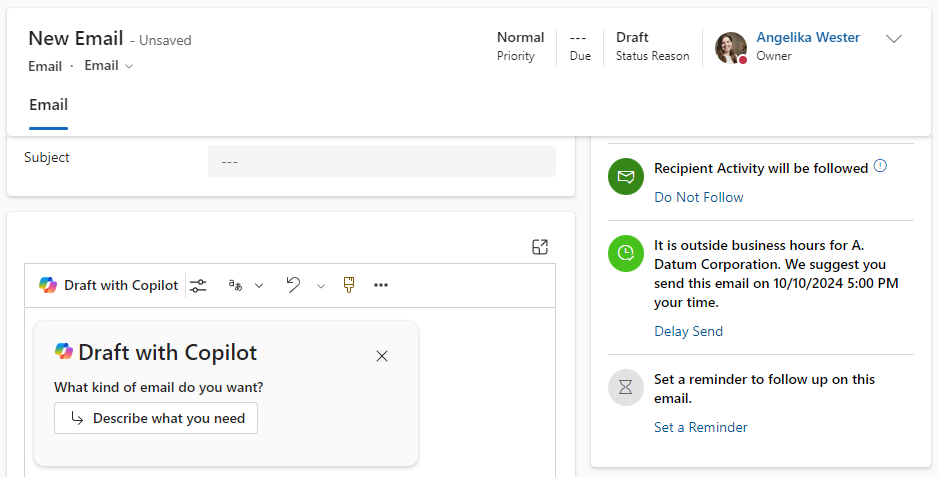
Task: Click the undo arrow icon
Action: (x=293, y=285)
